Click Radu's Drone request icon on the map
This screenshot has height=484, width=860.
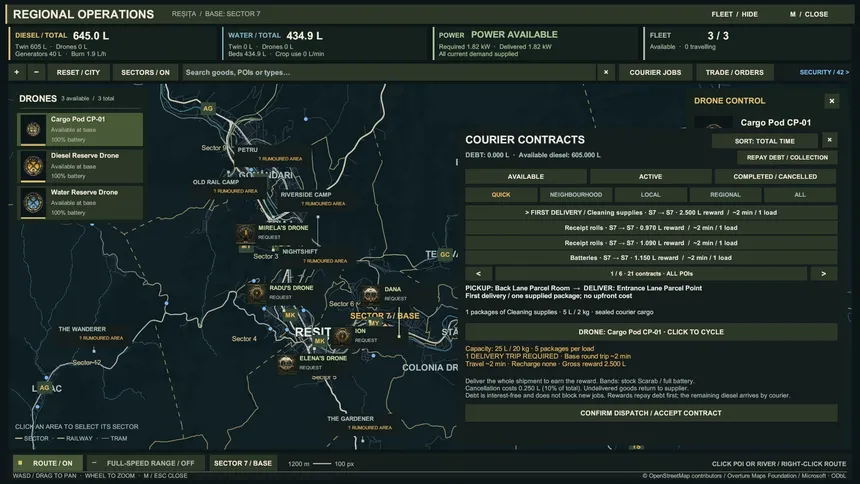coord(257,293)
